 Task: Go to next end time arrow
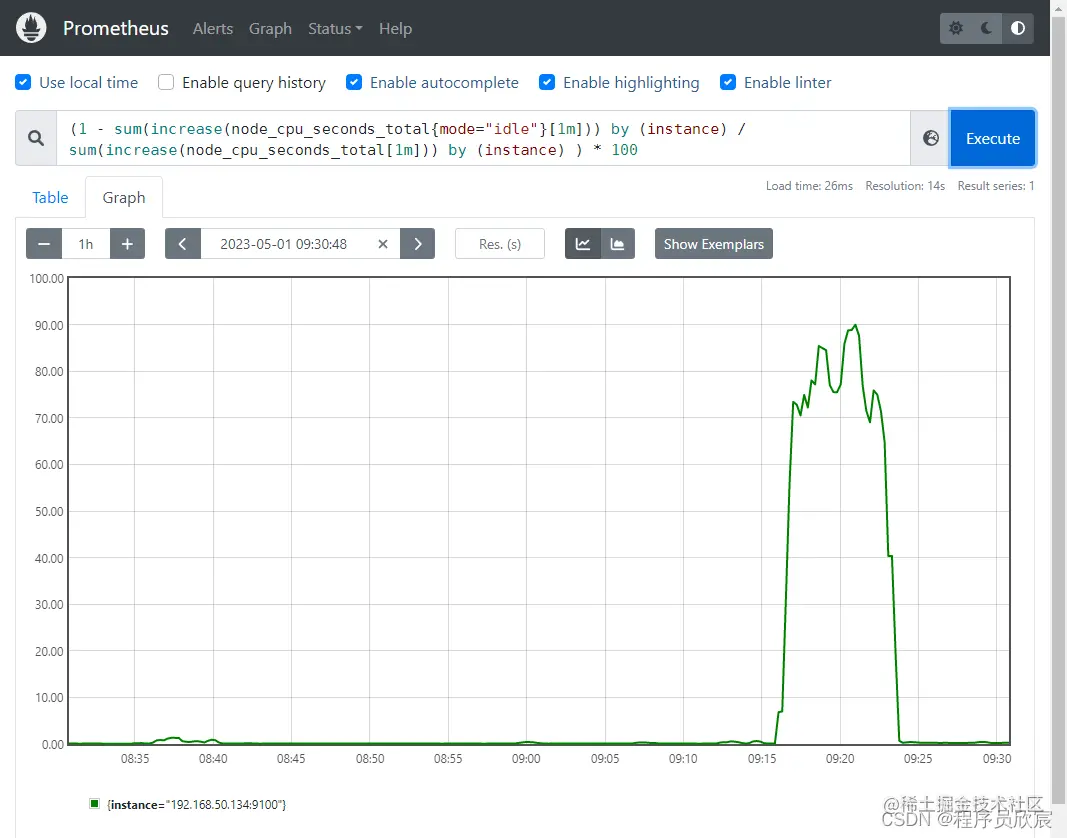point(418,244)
